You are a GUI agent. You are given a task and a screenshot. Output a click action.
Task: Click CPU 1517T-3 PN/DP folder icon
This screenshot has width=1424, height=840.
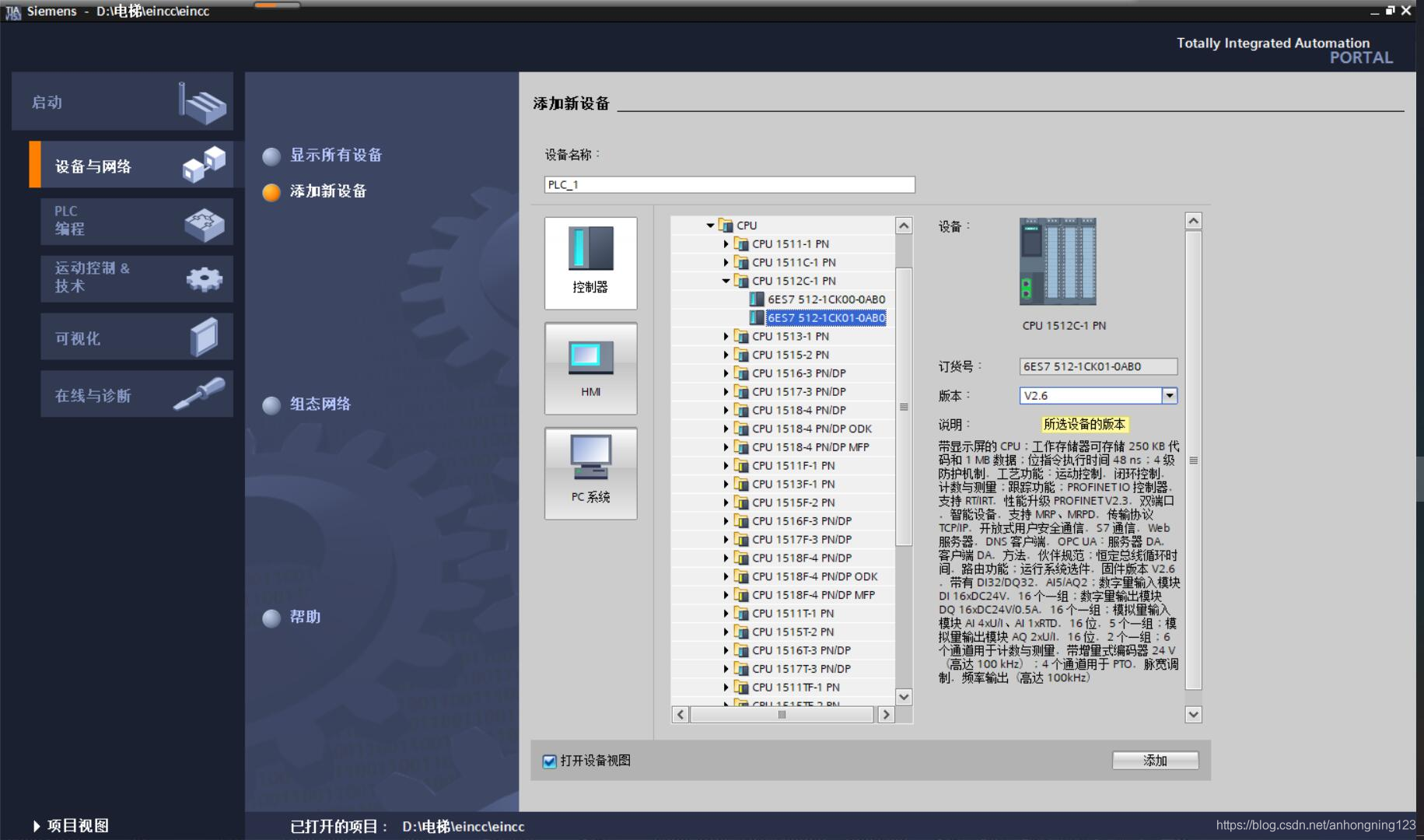pos(741,669)
